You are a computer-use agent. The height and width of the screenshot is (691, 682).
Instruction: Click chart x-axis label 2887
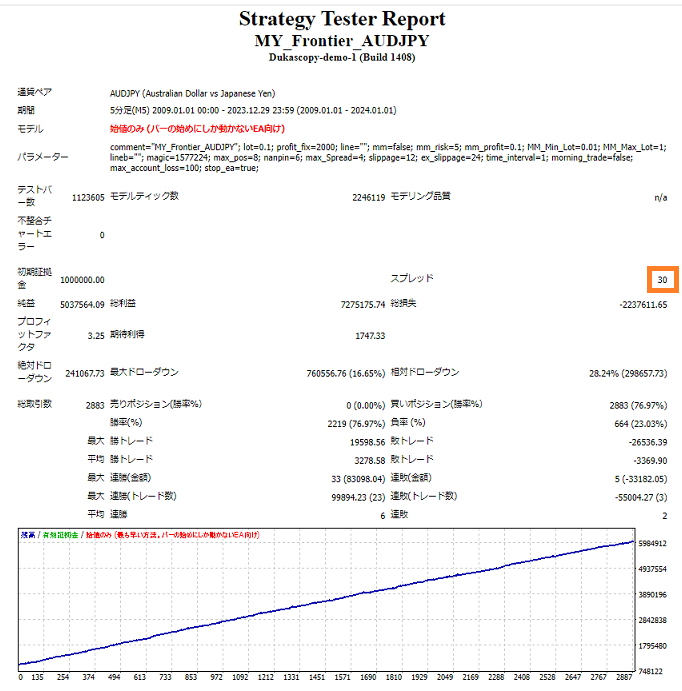624,677
